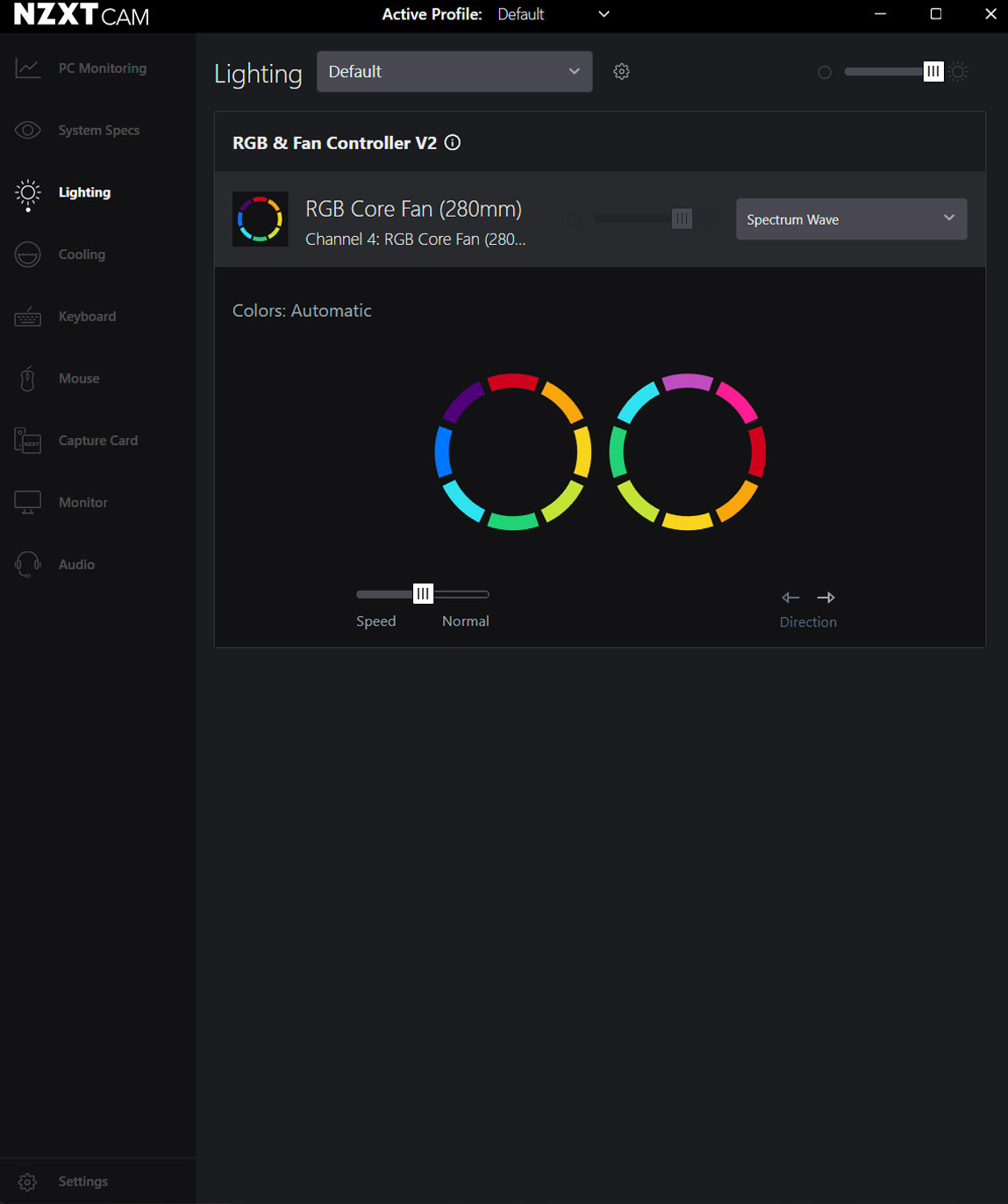Click Channel 4: RGB Core Fan text

415,240
